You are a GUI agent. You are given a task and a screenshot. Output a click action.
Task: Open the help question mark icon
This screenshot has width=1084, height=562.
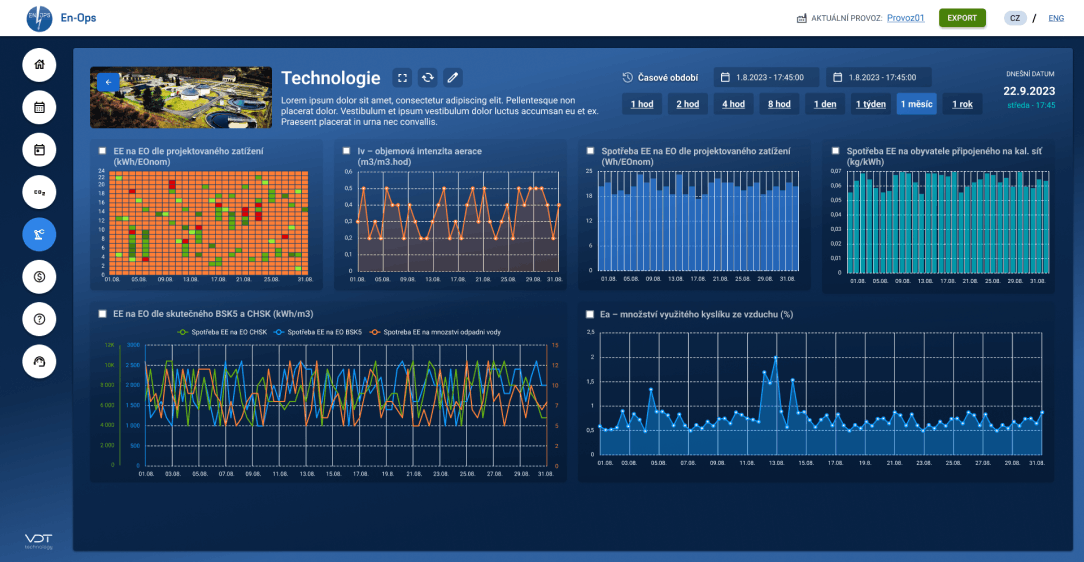39,319
